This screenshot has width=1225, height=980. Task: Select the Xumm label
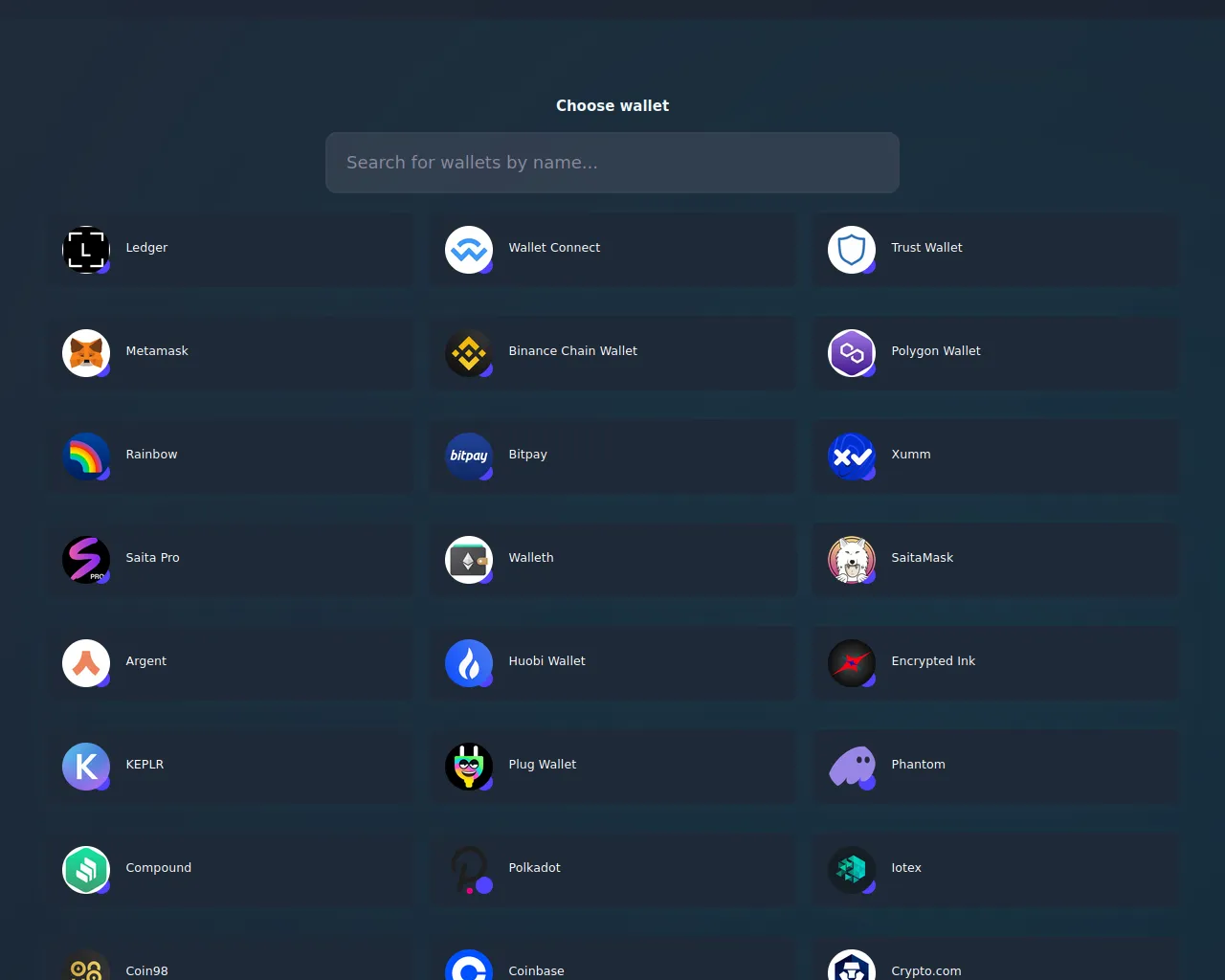click(910, 454)
